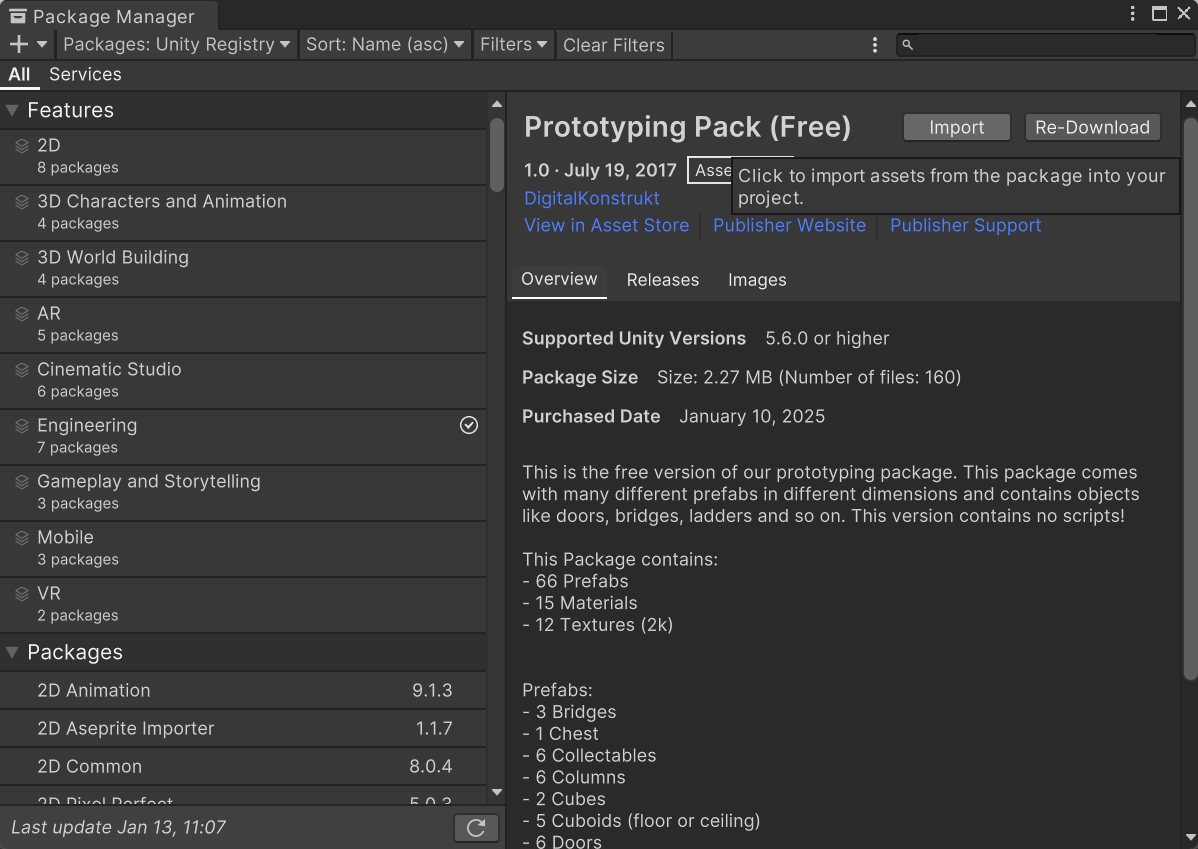The image size is (1198, 849).
Task: Open the Filters dropdown
Action: 513,45
